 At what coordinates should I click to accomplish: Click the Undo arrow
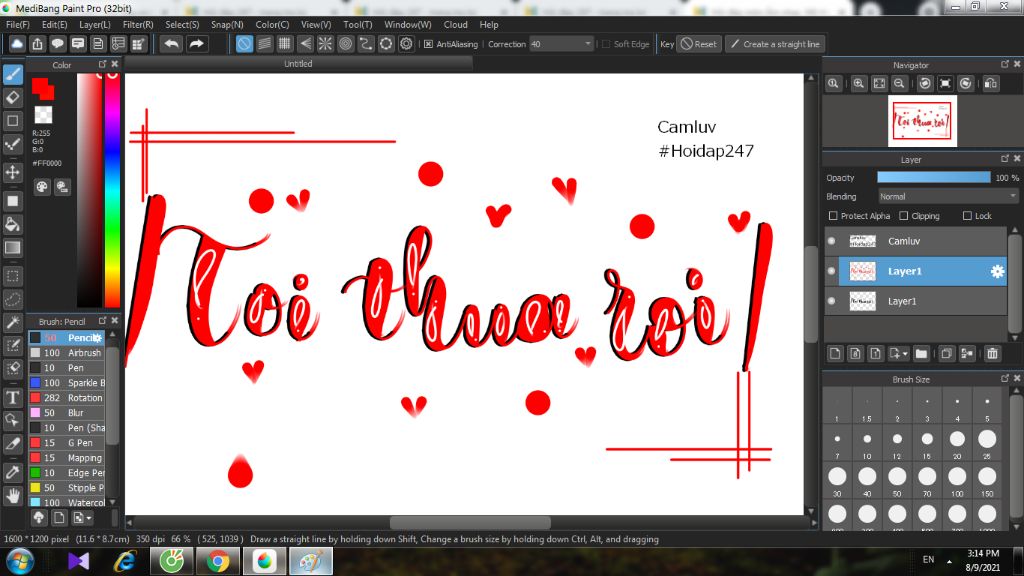pyautogui.click(x=172, y=44)
